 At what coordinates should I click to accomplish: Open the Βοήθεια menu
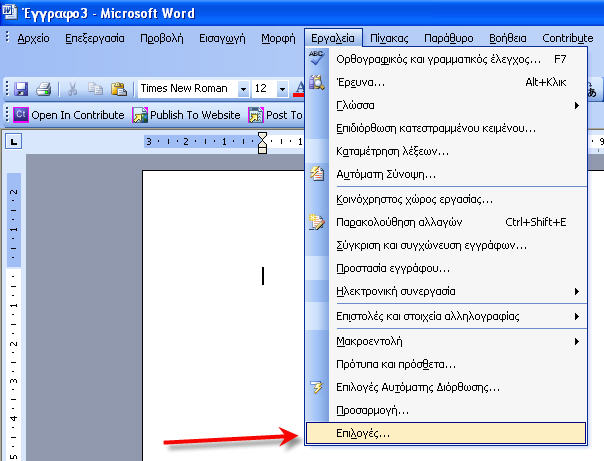[x=508, y=38]
